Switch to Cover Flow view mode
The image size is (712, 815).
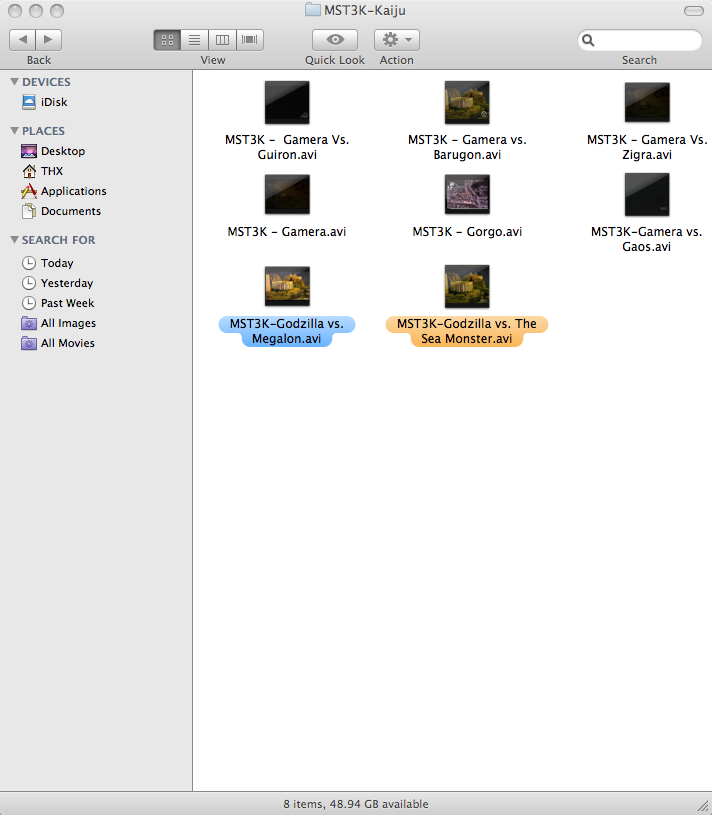(249, 40)
